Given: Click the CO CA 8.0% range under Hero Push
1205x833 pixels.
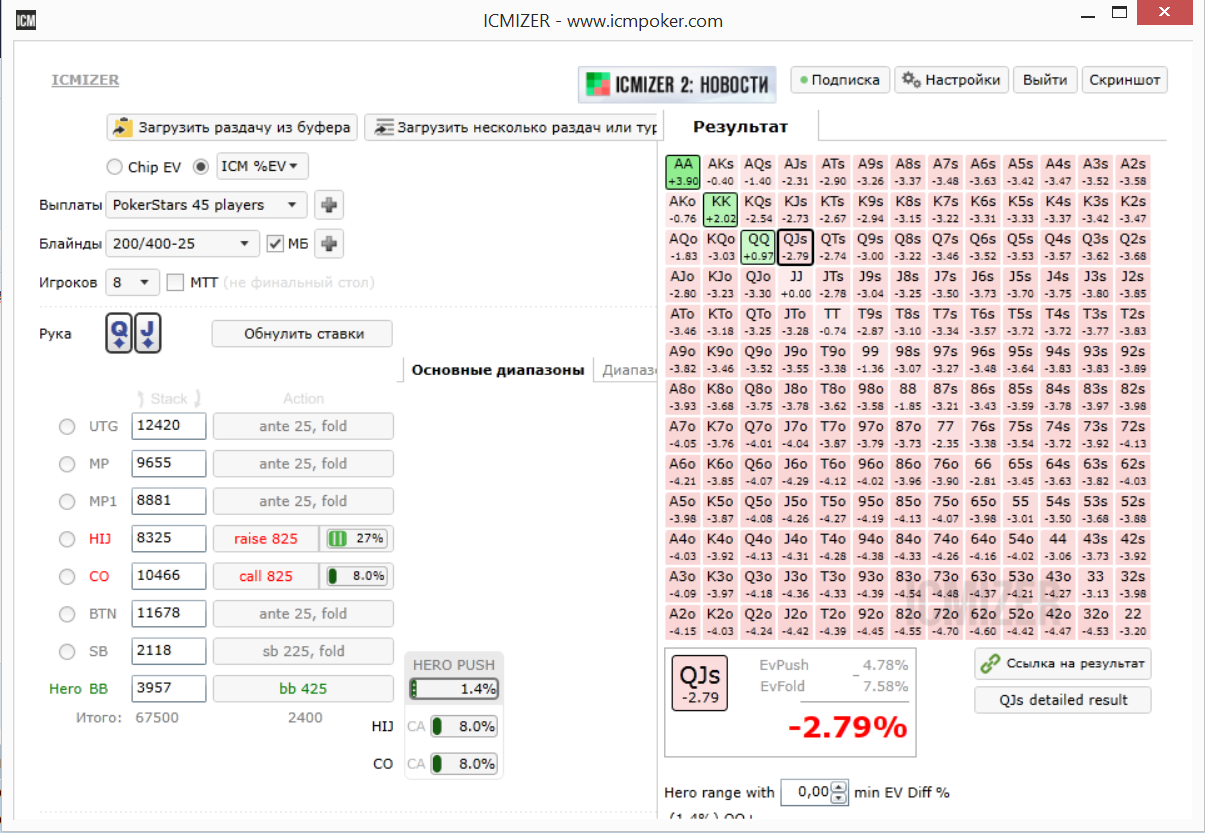Looking at the screenshot, I should click(x=464, y=764).
